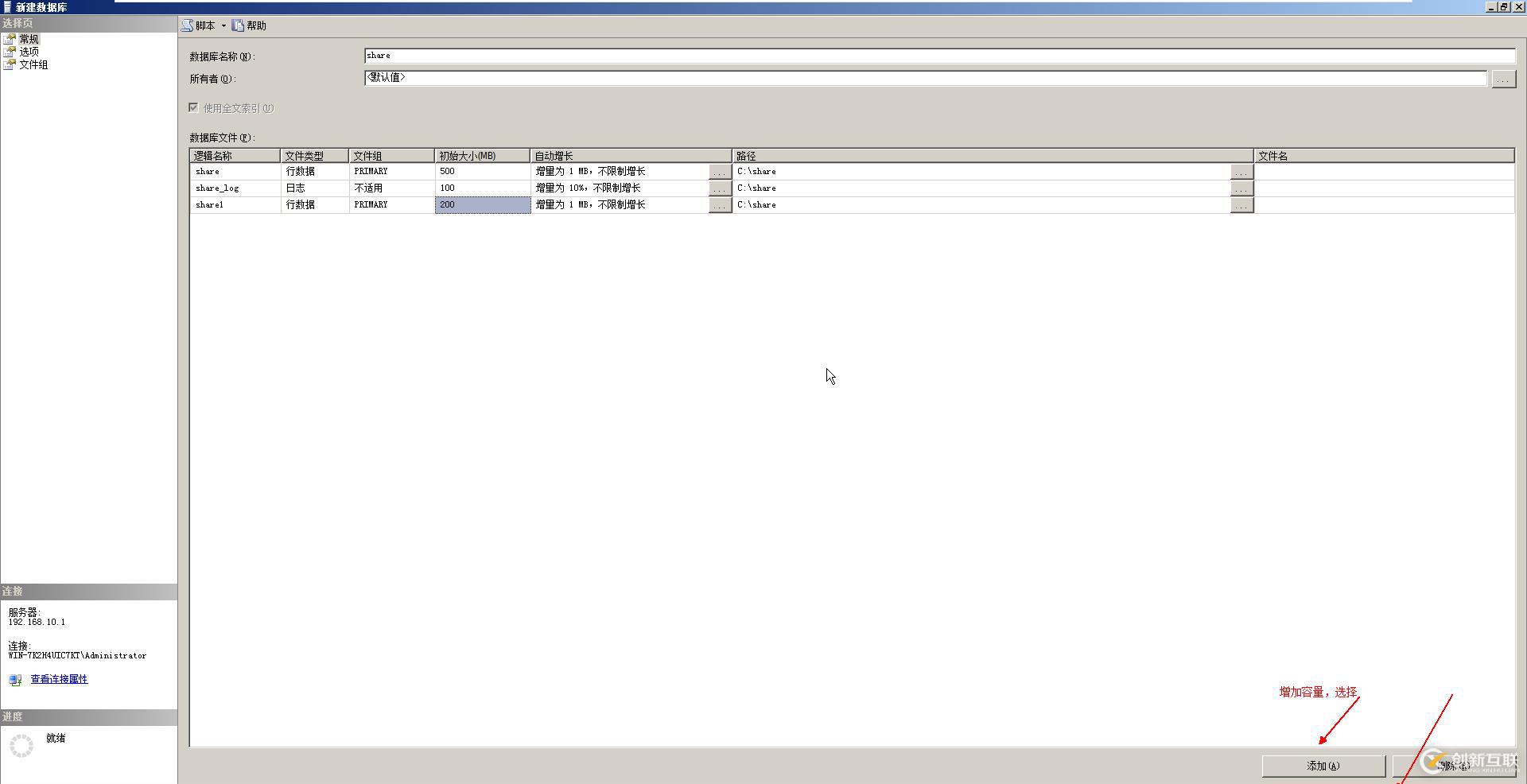This screenshot has width=1527, height=784.
Task: Click the 路径 column header
Action: pyautogui.click(x=993, y=156)
